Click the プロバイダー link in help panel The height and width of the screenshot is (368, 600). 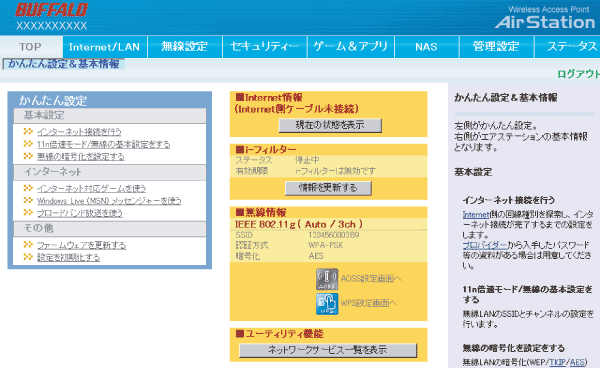click(x=485, y=245)
